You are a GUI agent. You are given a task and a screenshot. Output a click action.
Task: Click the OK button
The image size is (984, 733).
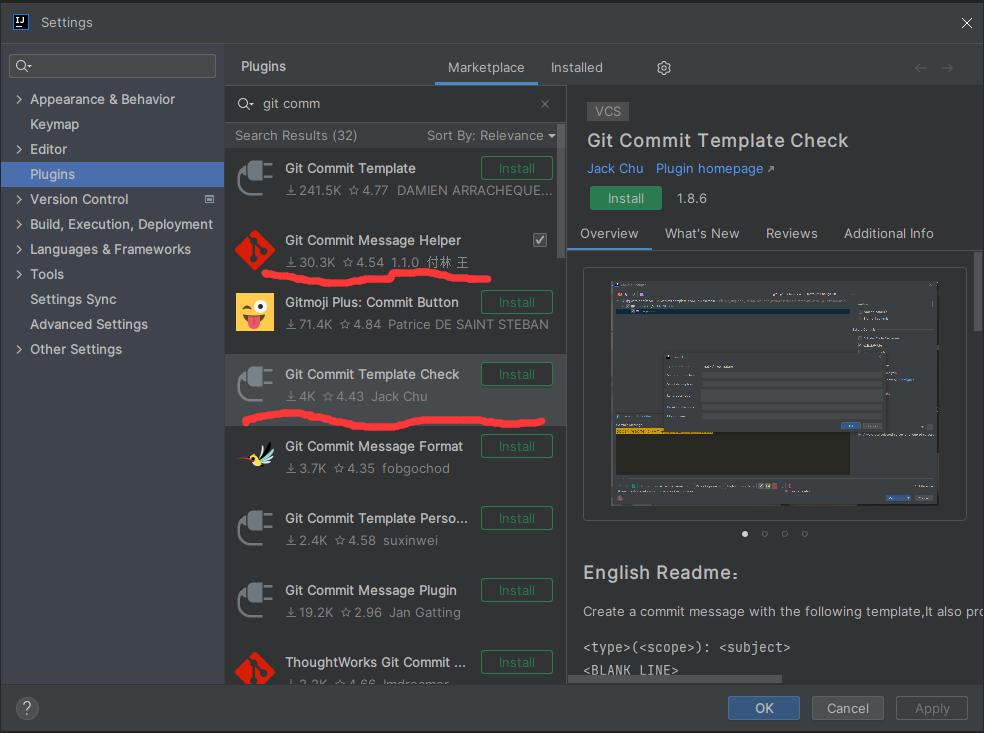pos(764,709)
